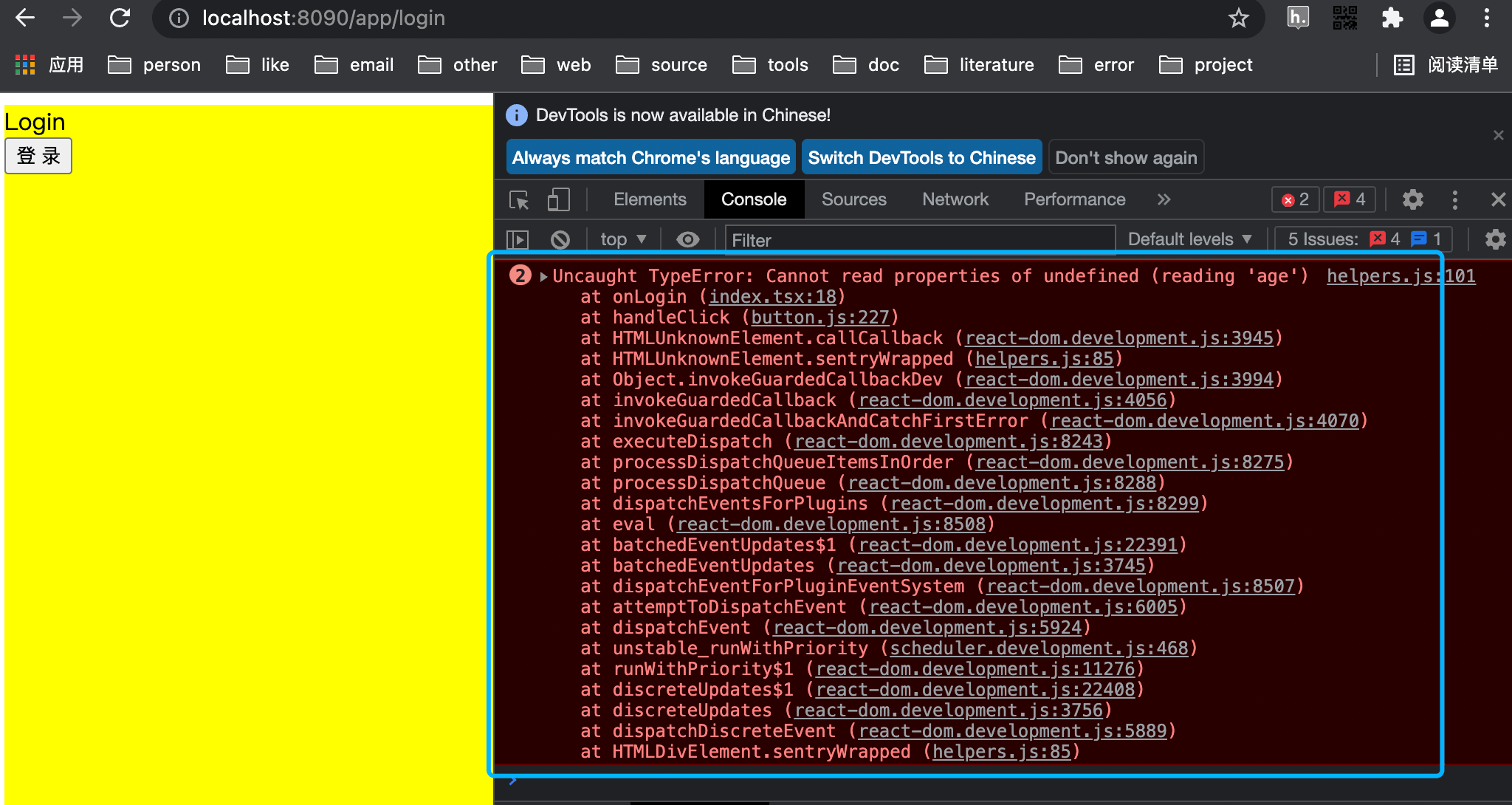Toggle the device toolbar icon
This screenshot has height=805, width=1512.
point(558,200)
